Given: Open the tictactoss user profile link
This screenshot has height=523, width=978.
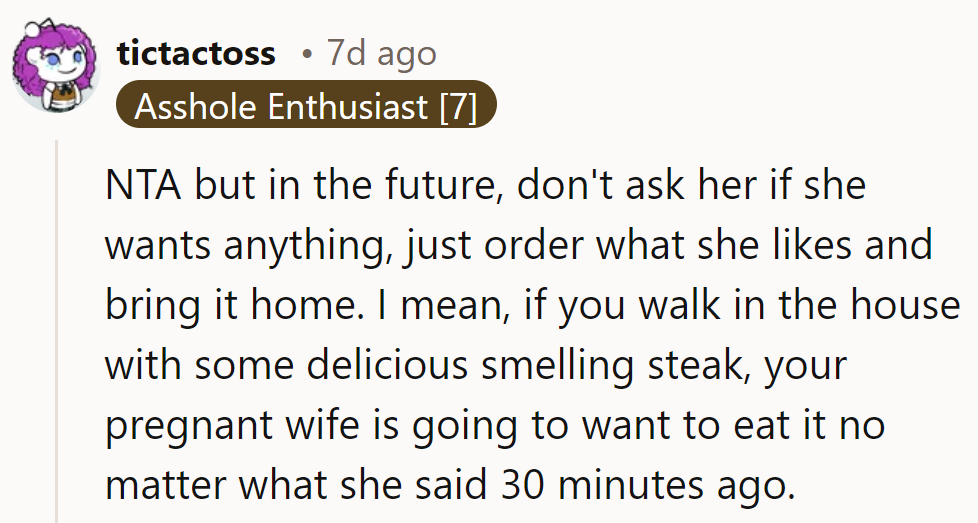Looking at the screenshot, I should click(x=196, y=53).
